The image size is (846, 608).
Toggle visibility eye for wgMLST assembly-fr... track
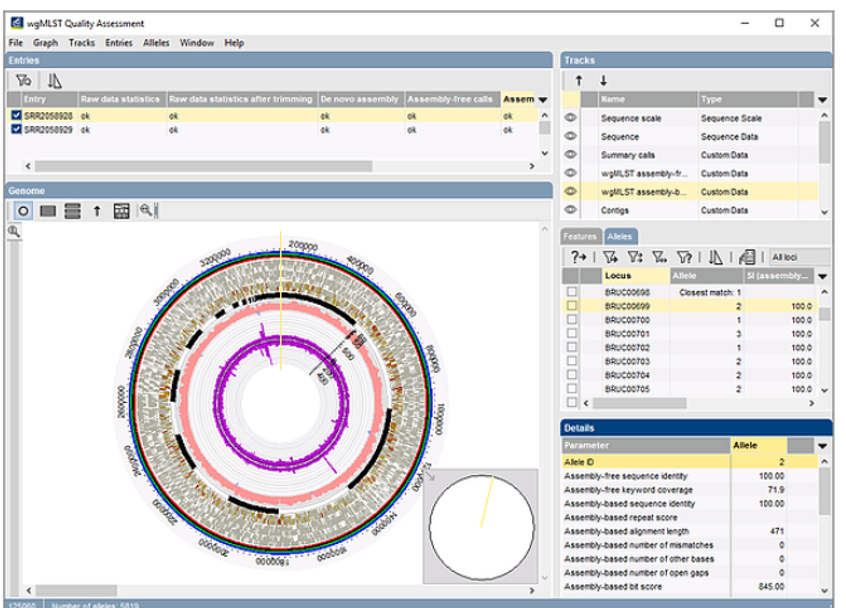pyautogui.click(x=570, y=173)
